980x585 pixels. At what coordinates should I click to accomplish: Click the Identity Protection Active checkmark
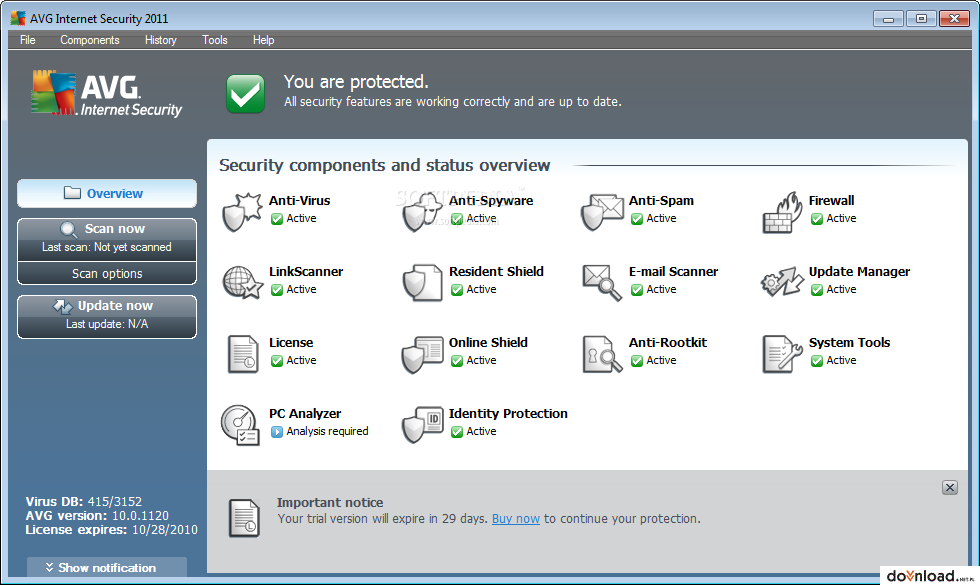(x=456, y=432)
